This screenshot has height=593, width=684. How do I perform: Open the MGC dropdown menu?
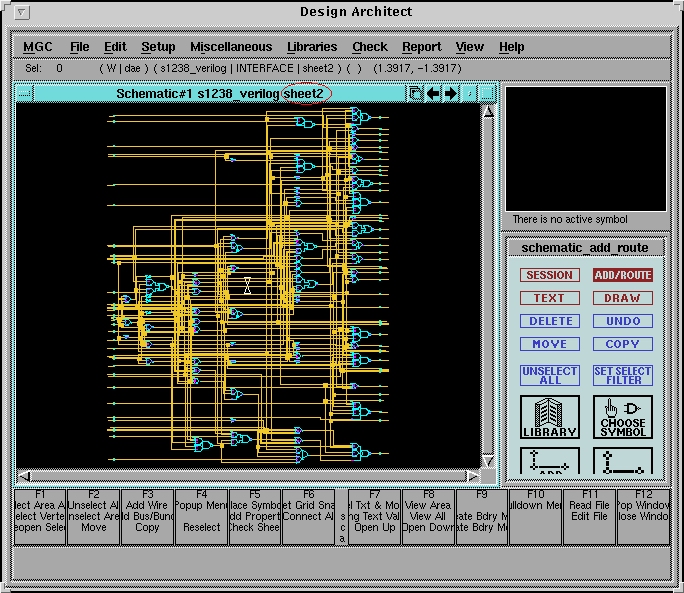tap(38, 47)
